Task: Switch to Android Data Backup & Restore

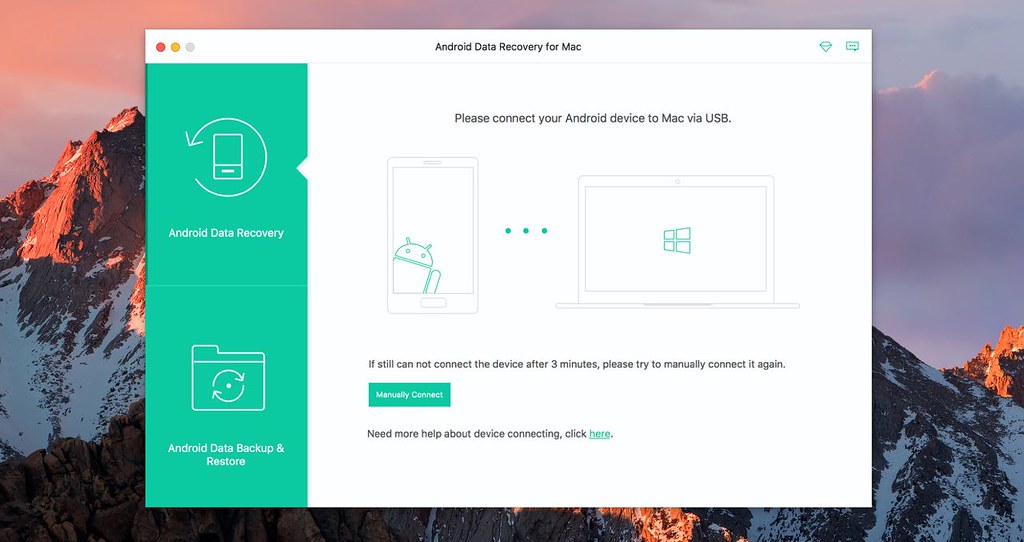Action: 226,454
